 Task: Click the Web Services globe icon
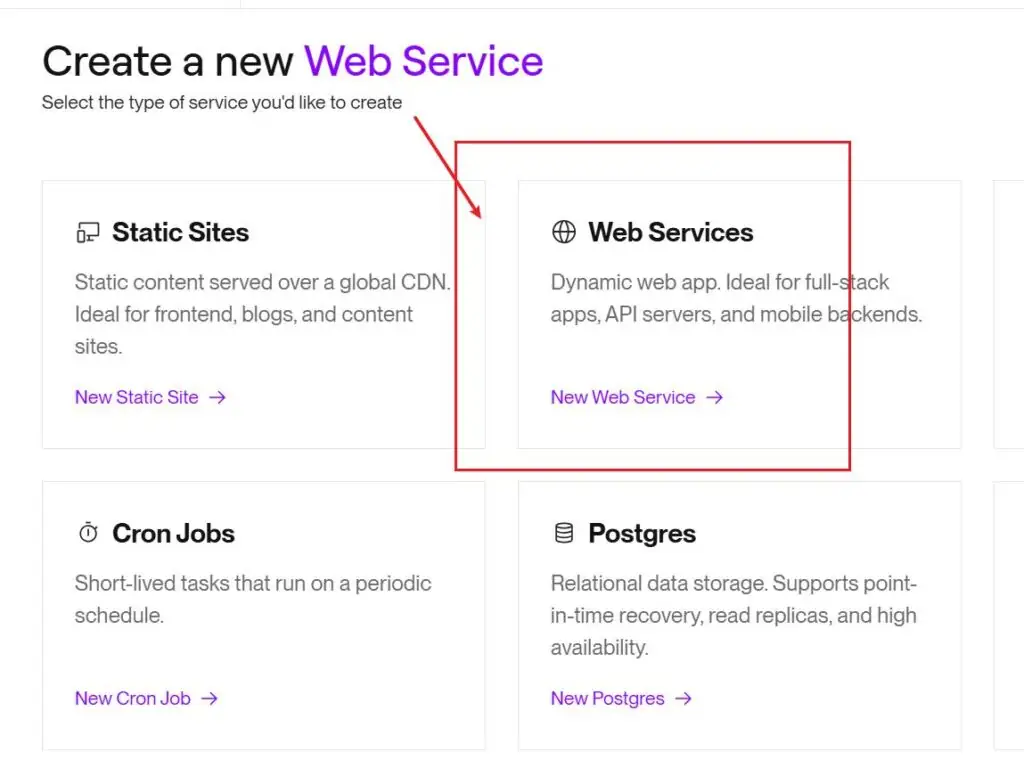tap(564, 233)
